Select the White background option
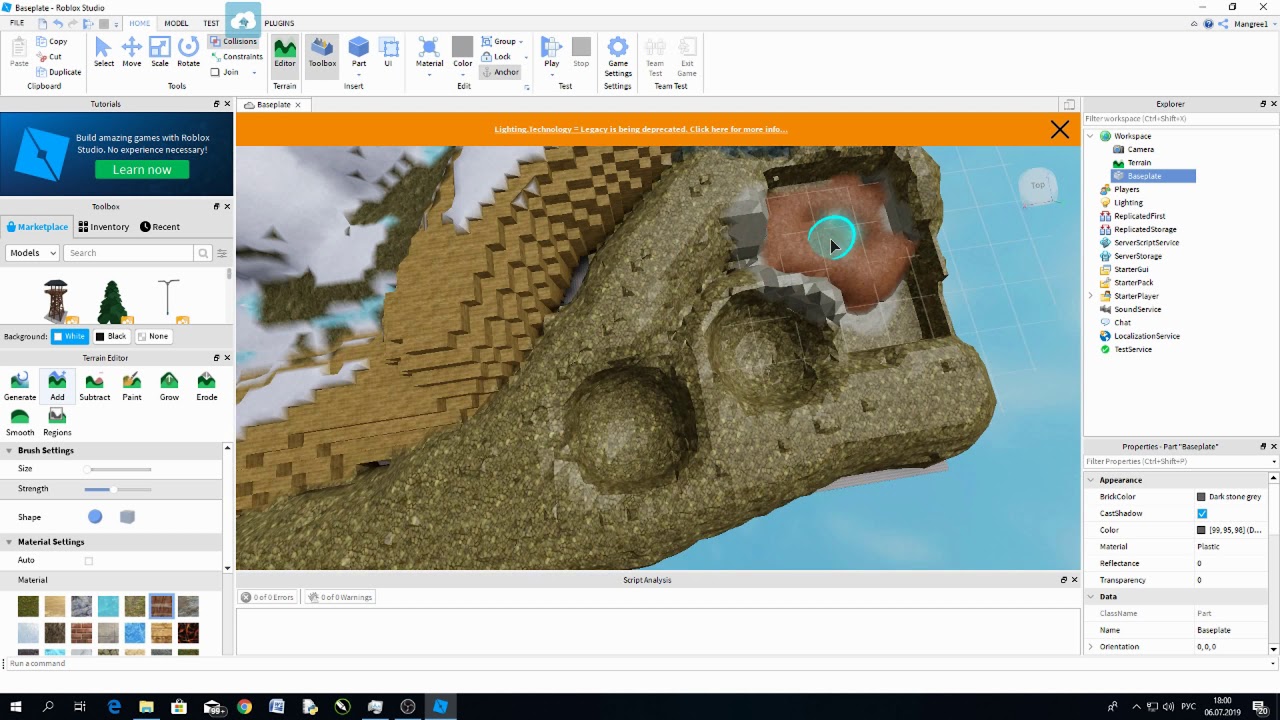 tap(70, 336)
